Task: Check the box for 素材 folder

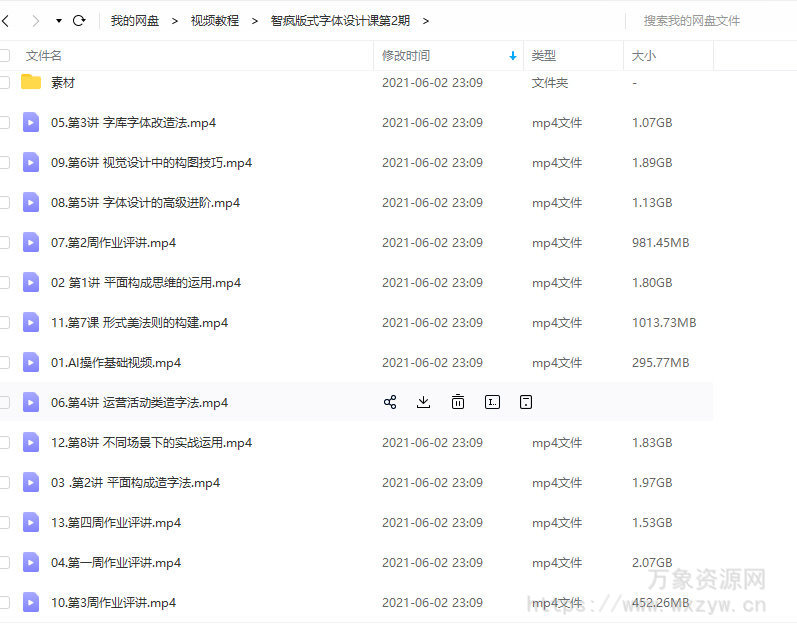Action: point(5,82)
